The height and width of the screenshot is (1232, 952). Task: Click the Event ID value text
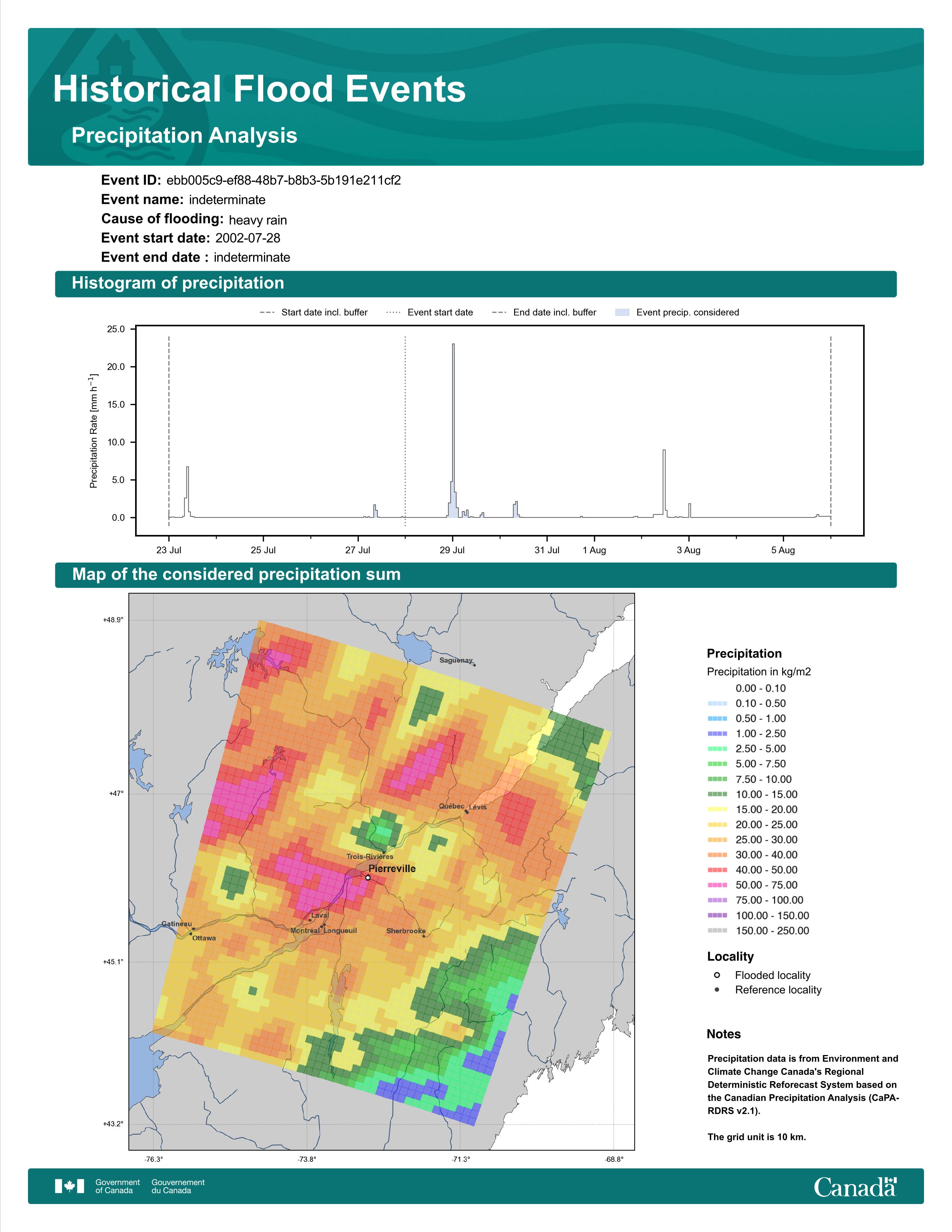(x=284, y=181)
